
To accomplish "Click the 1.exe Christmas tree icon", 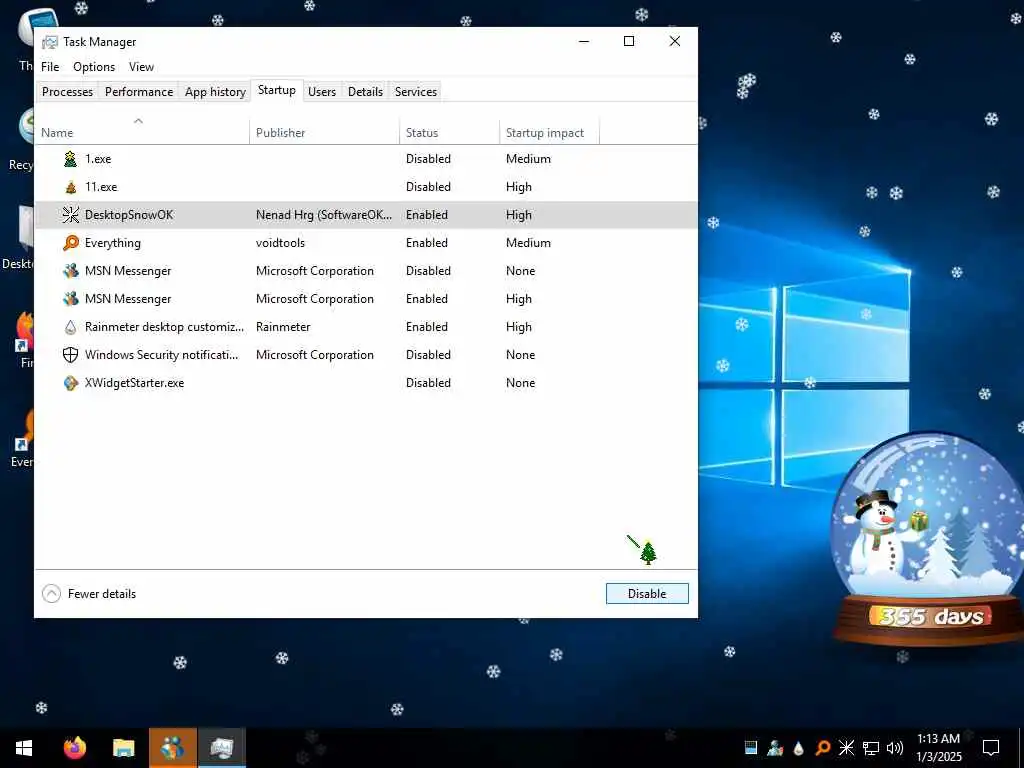I will point(71,159).
